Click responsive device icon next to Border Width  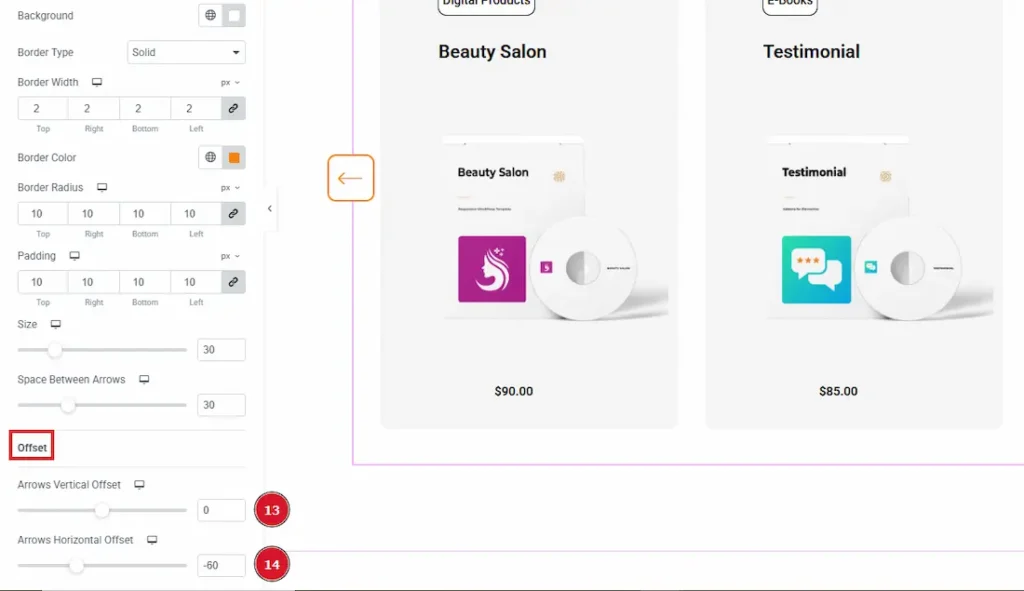tap(97, 82)
